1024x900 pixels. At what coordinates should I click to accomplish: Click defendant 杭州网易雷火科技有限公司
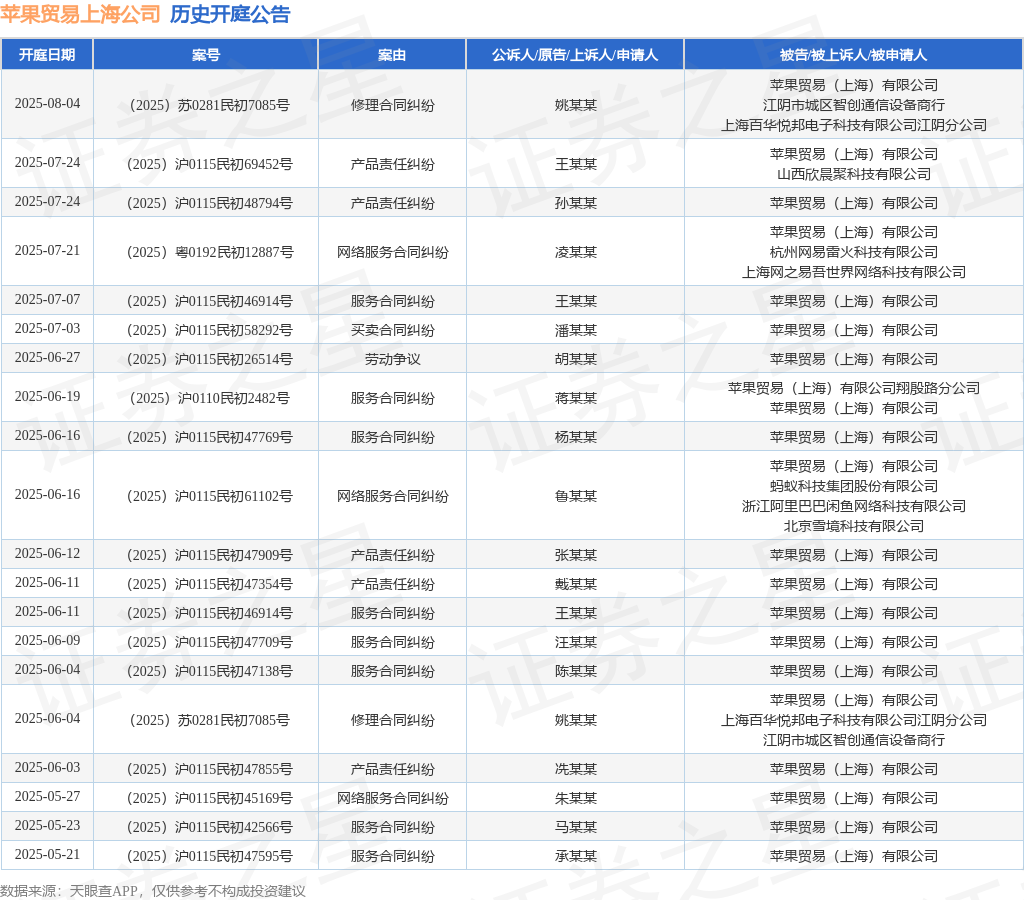coord(854,252)
